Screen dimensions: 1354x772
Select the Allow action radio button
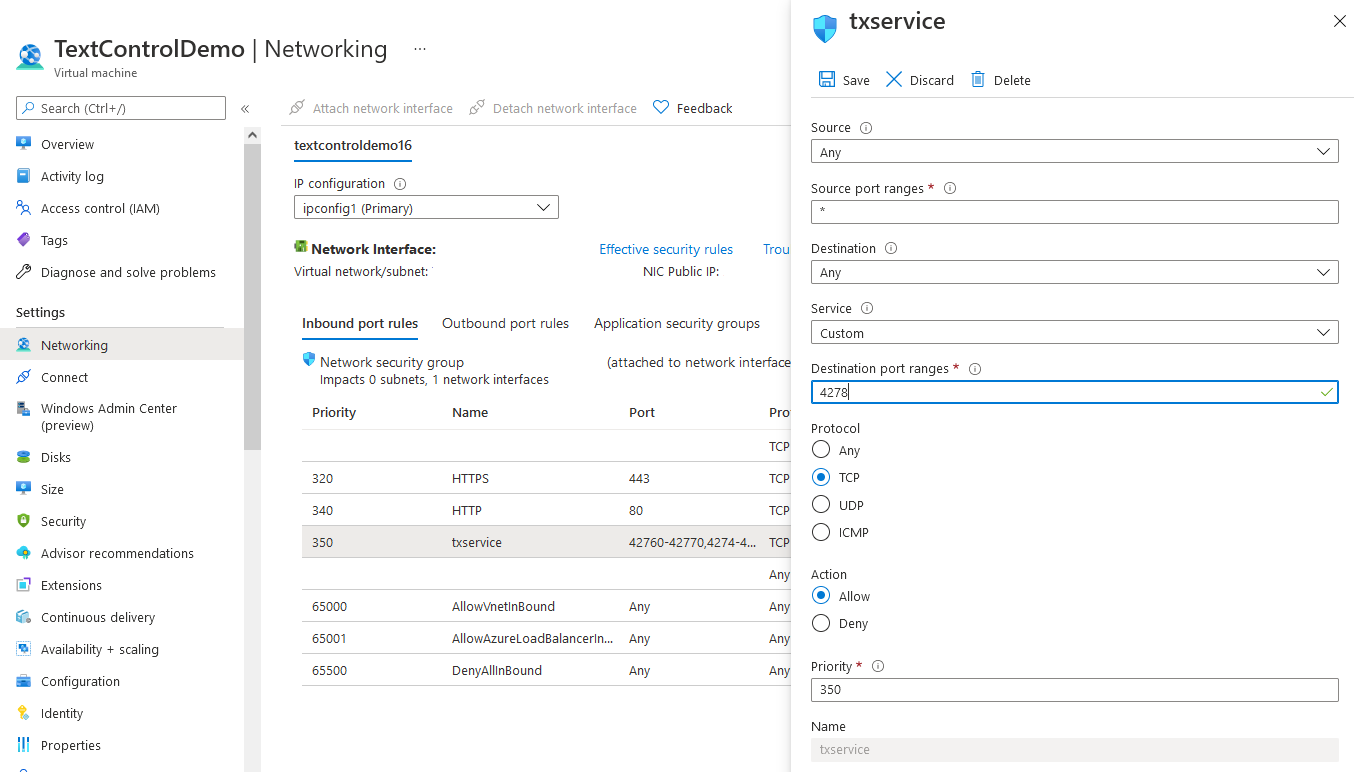[821, 596]
